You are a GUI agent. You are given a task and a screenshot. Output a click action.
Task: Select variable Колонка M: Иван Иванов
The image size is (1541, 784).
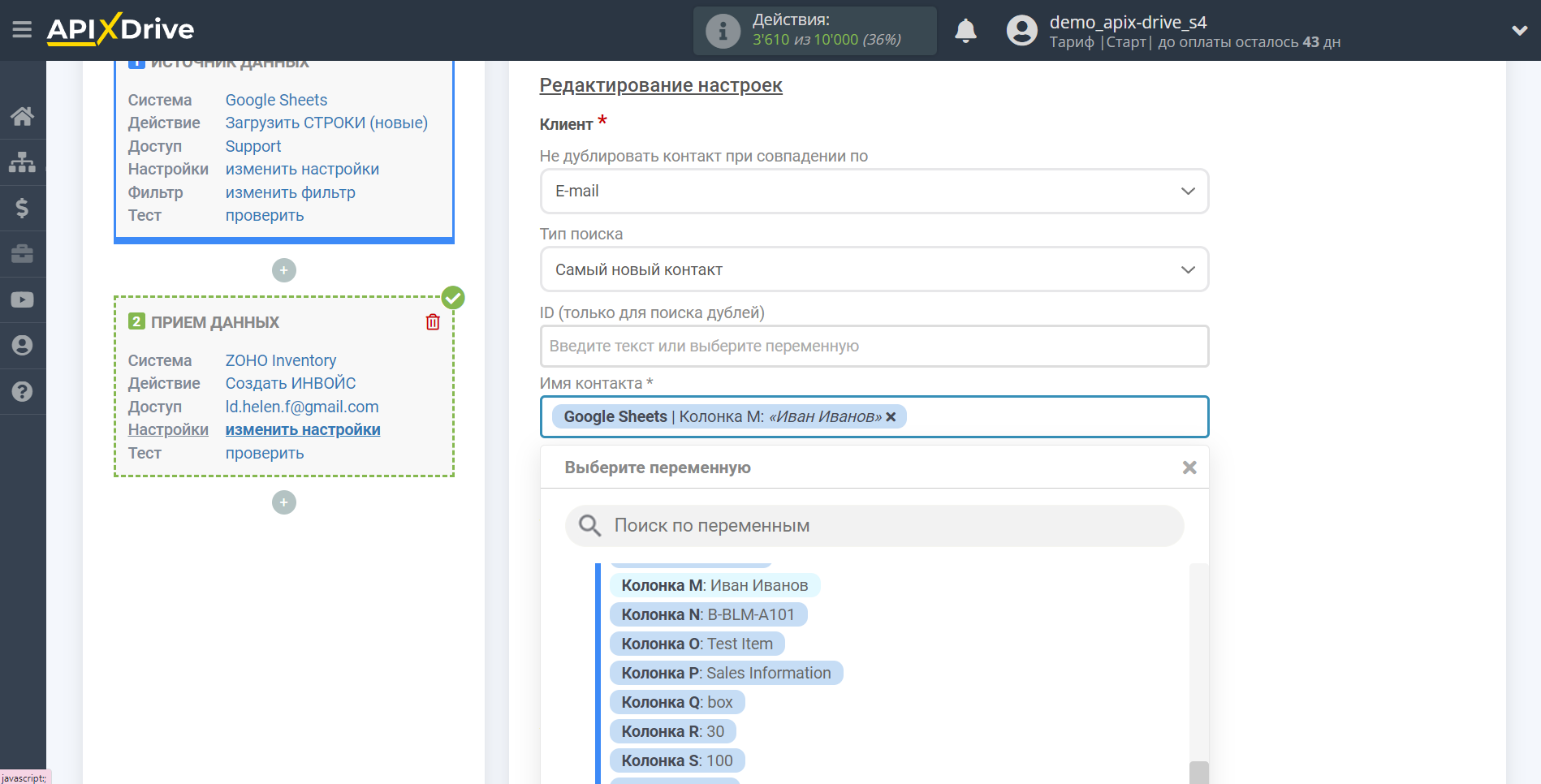coord(714,585)
